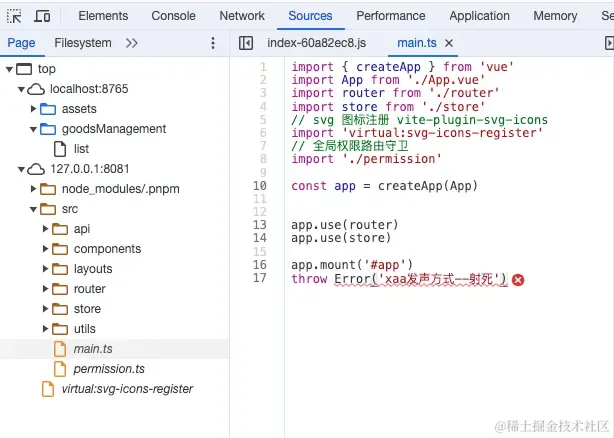Open the Console panel tab
The width and height of the screenshot is (614, 438).
[173, 16]
